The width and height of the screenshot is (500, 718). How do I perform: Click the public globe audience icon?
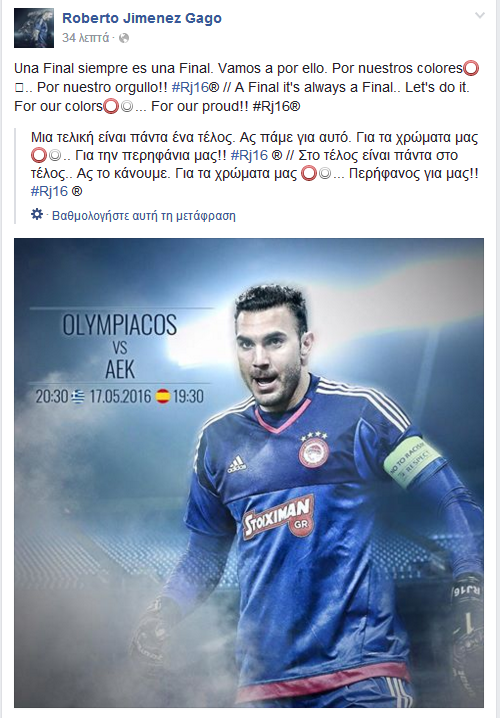tap(124, 38)
